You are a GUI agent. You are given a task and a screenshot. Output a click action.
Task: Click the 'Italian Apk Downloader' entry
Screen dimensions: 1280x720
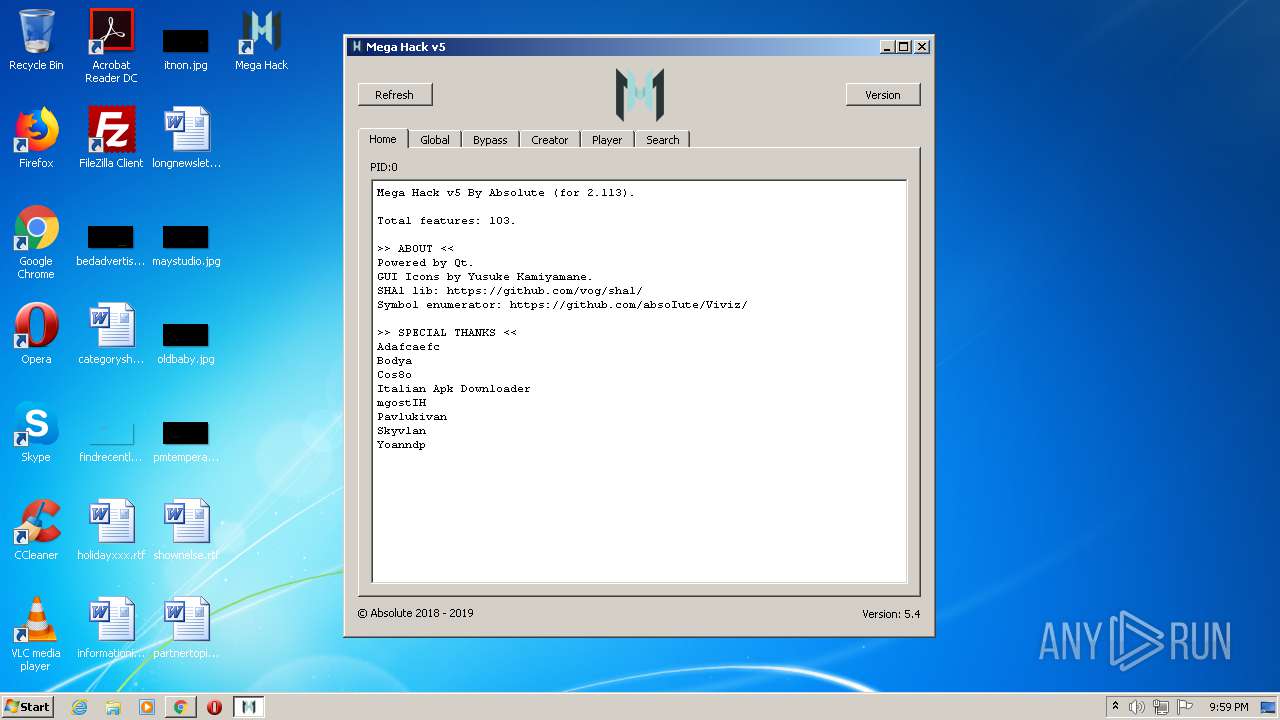click(454, 389)
